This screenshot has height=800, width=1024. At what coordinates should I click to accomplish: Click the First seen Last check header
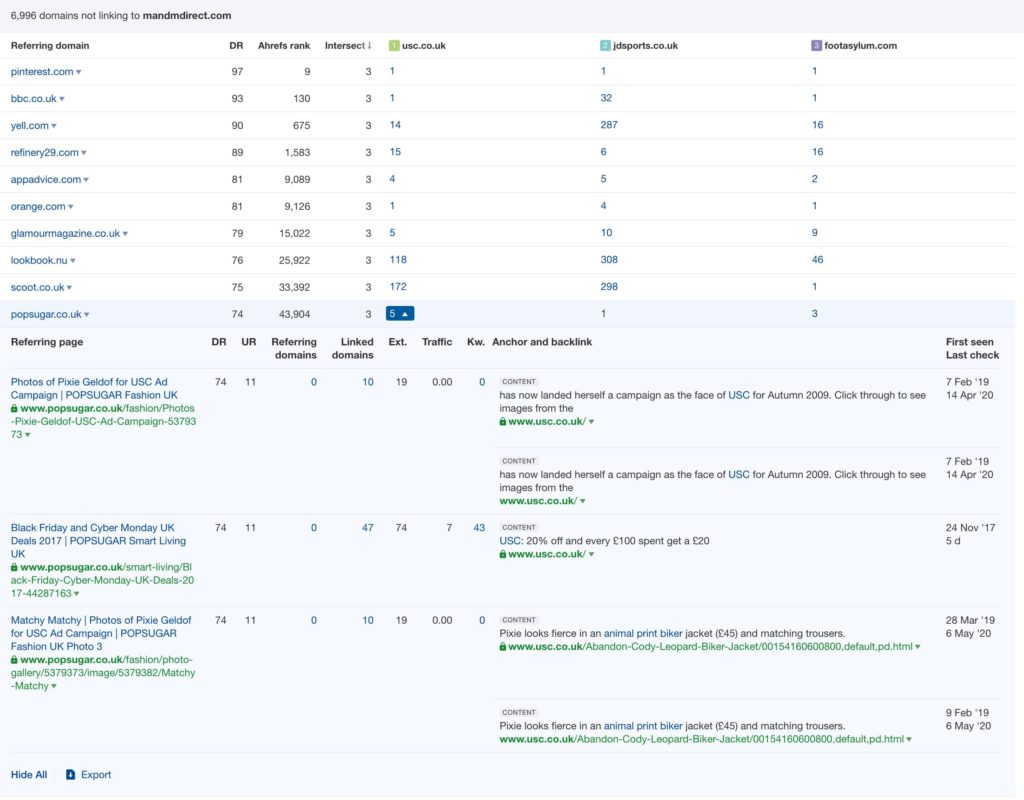pos(972,349)
